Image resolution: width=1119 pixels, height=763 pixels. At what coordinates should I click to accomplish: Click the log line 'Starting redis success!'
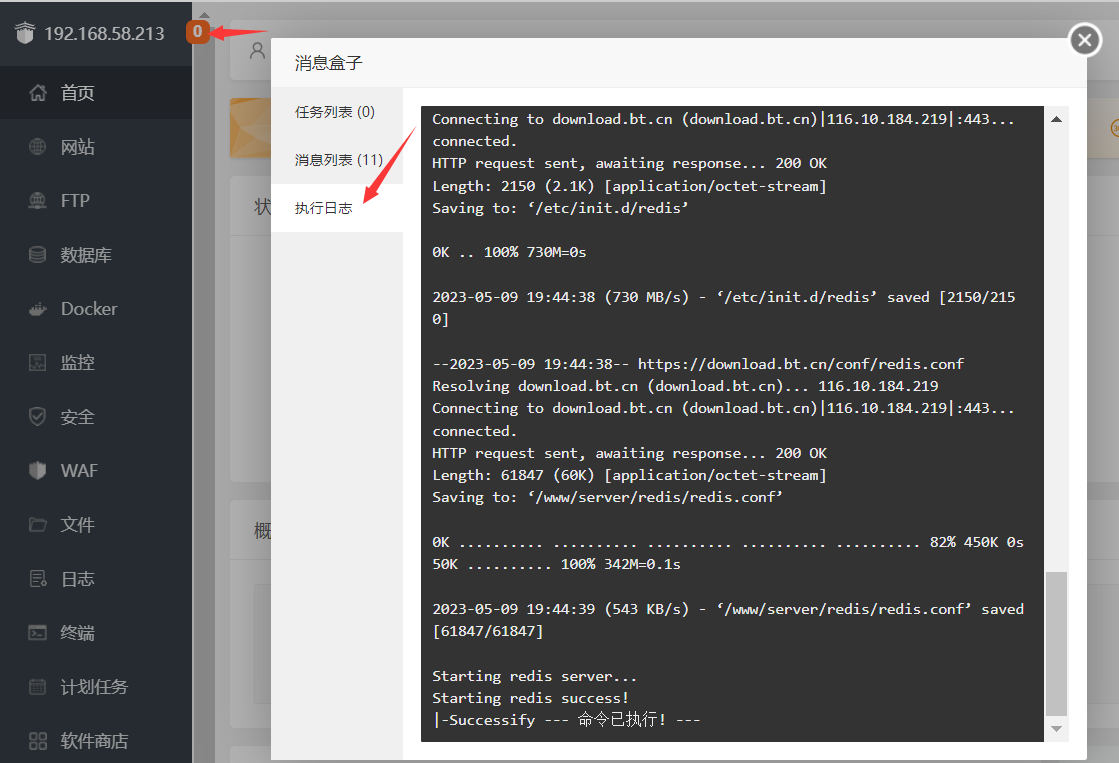(530, 698)
